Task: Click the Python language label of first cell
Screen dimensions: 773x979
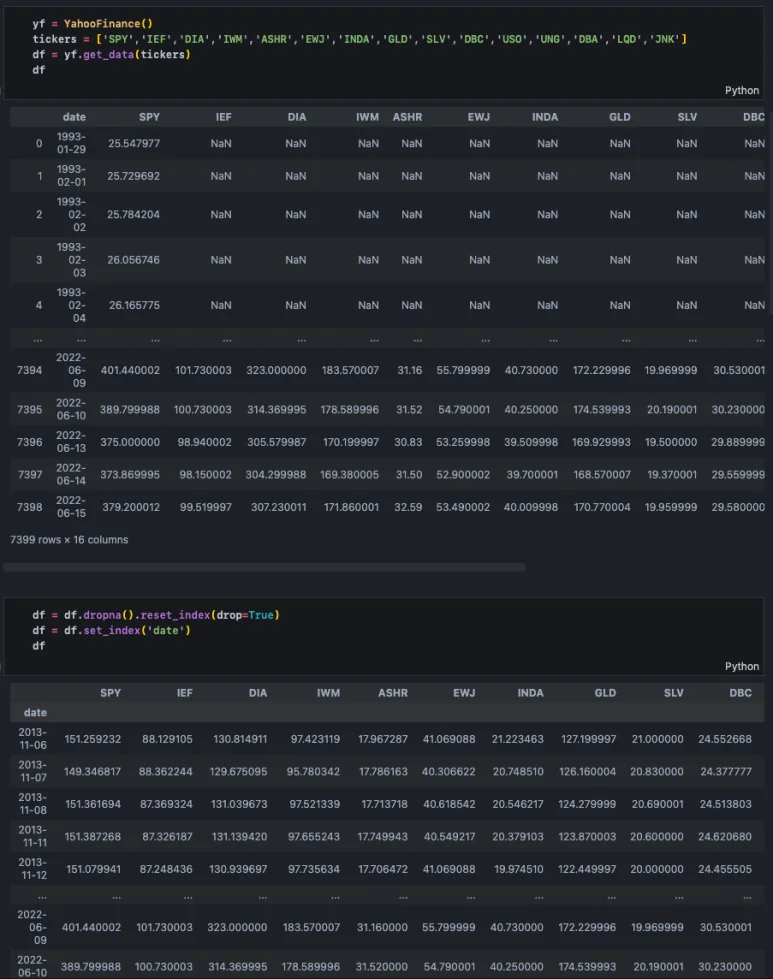Action: (742, 90)
